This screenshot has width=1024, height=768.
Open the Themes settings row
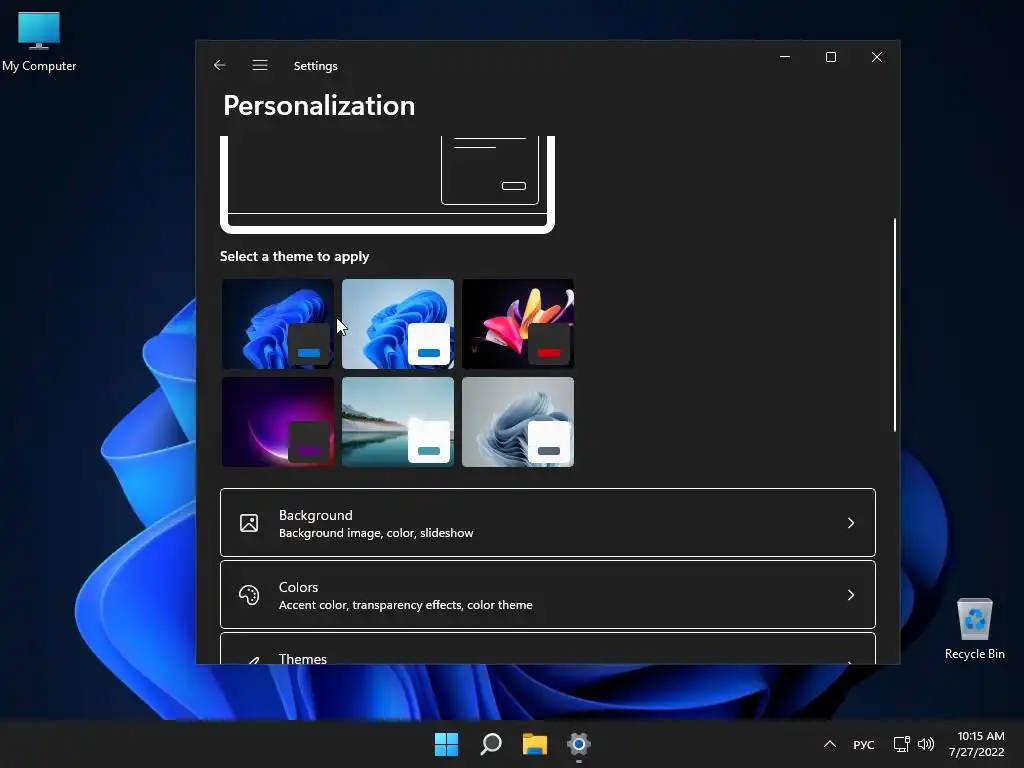point(548,648)
